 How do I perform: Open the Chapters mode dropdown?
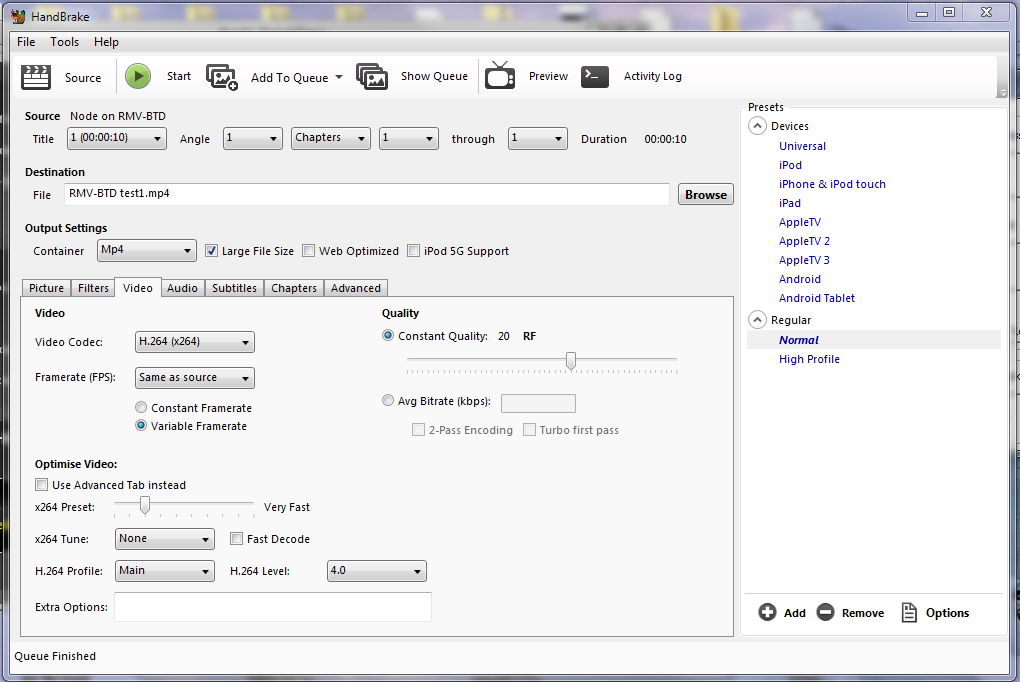tap(330, 138)
